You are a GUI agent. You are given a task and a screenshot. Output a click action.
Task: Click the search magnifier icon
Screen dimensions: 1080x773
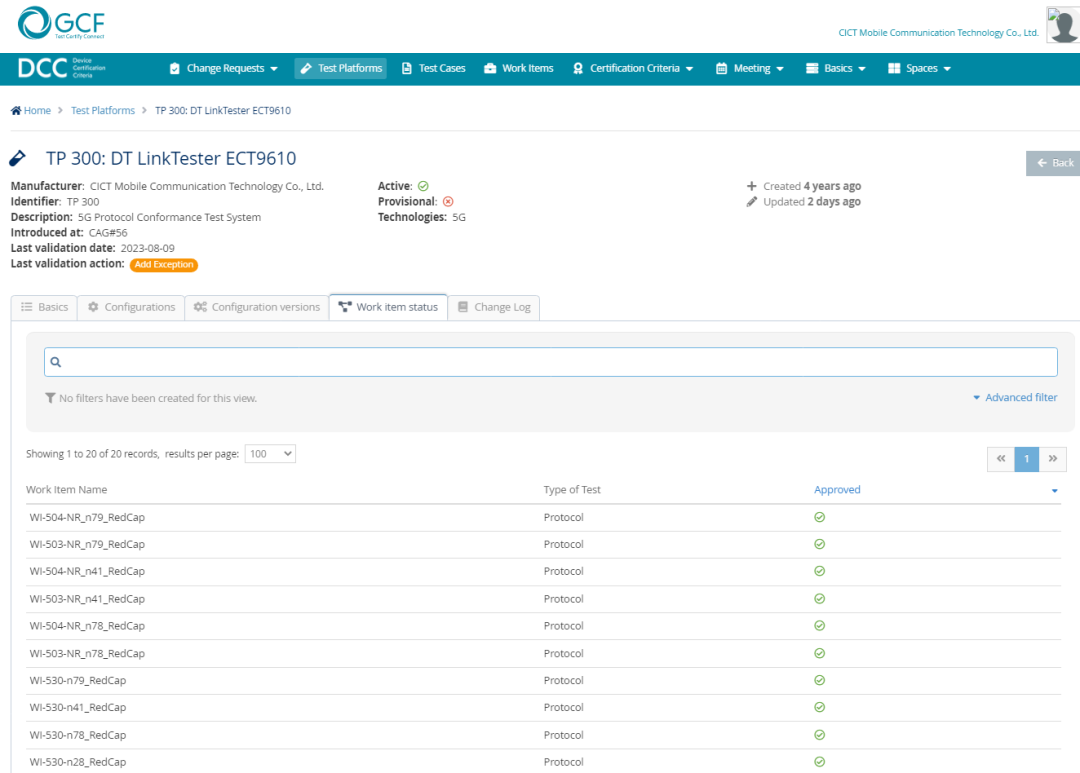point(56,362)
